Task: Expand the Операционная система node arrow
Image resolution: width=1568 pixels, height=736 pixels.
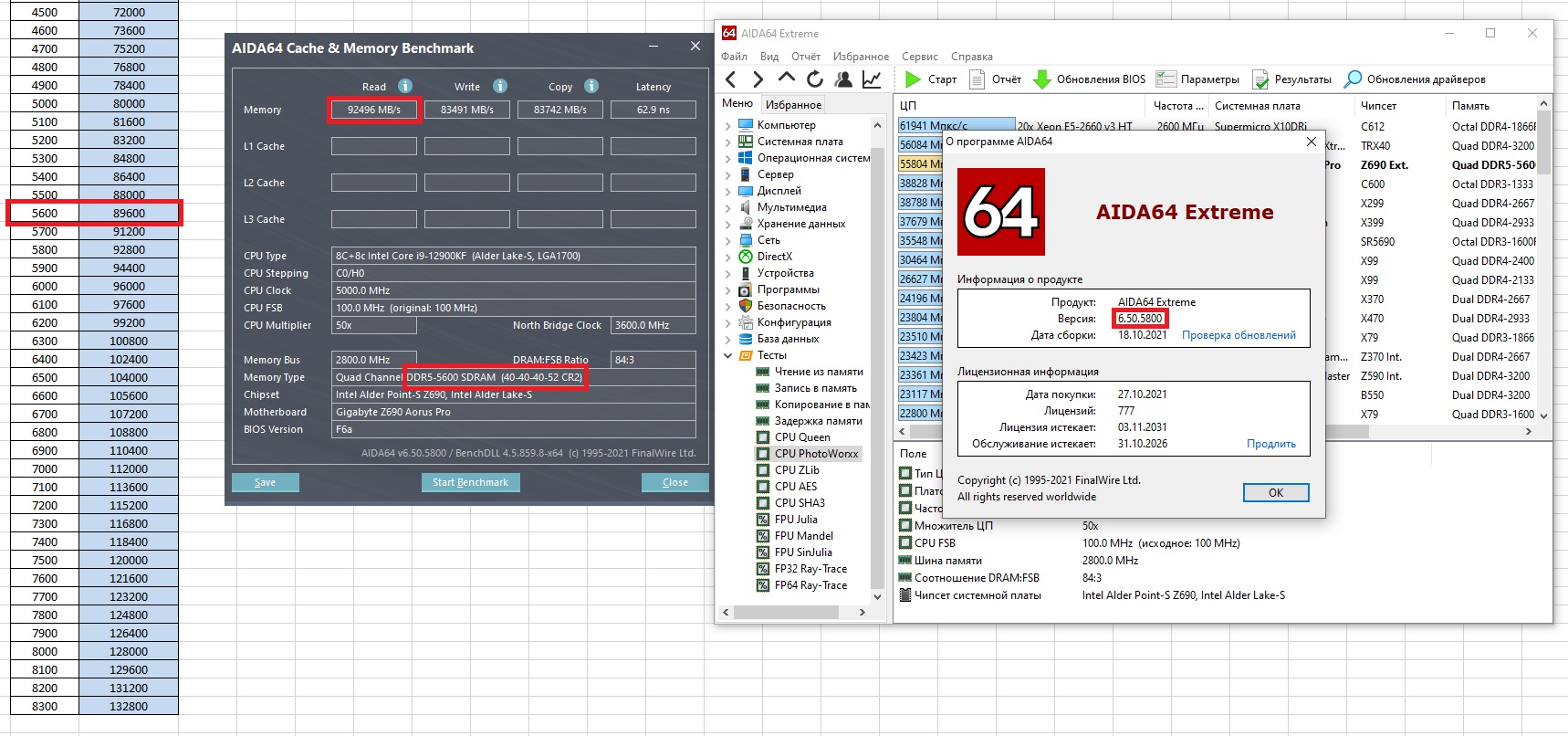Action: click(x=727, y=158)
